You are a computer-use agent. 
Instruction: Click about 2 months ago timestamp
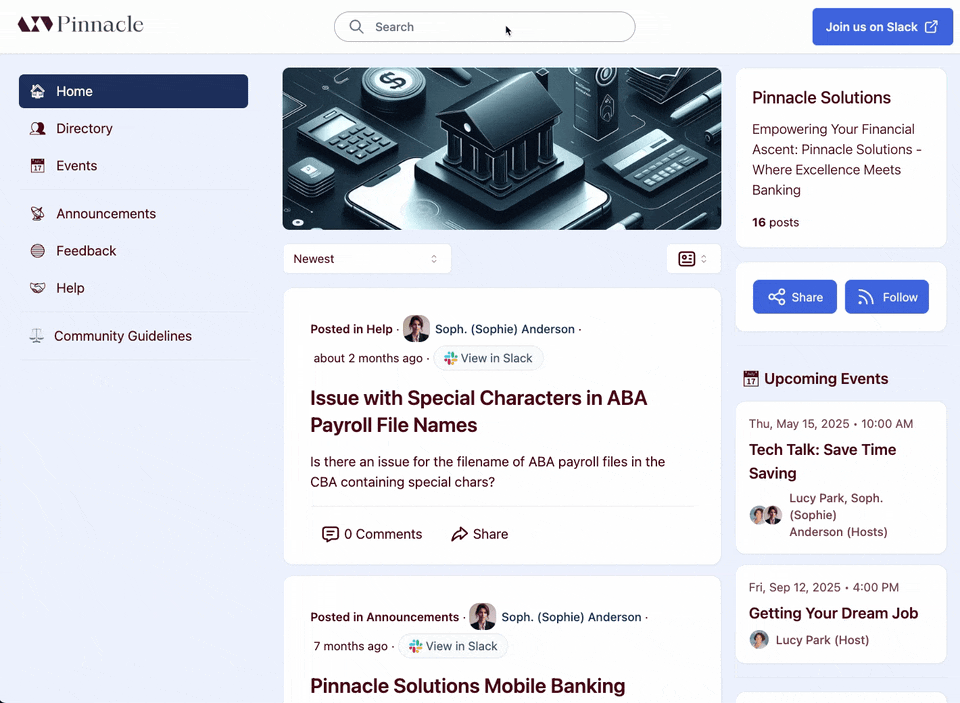coord(368,358)
